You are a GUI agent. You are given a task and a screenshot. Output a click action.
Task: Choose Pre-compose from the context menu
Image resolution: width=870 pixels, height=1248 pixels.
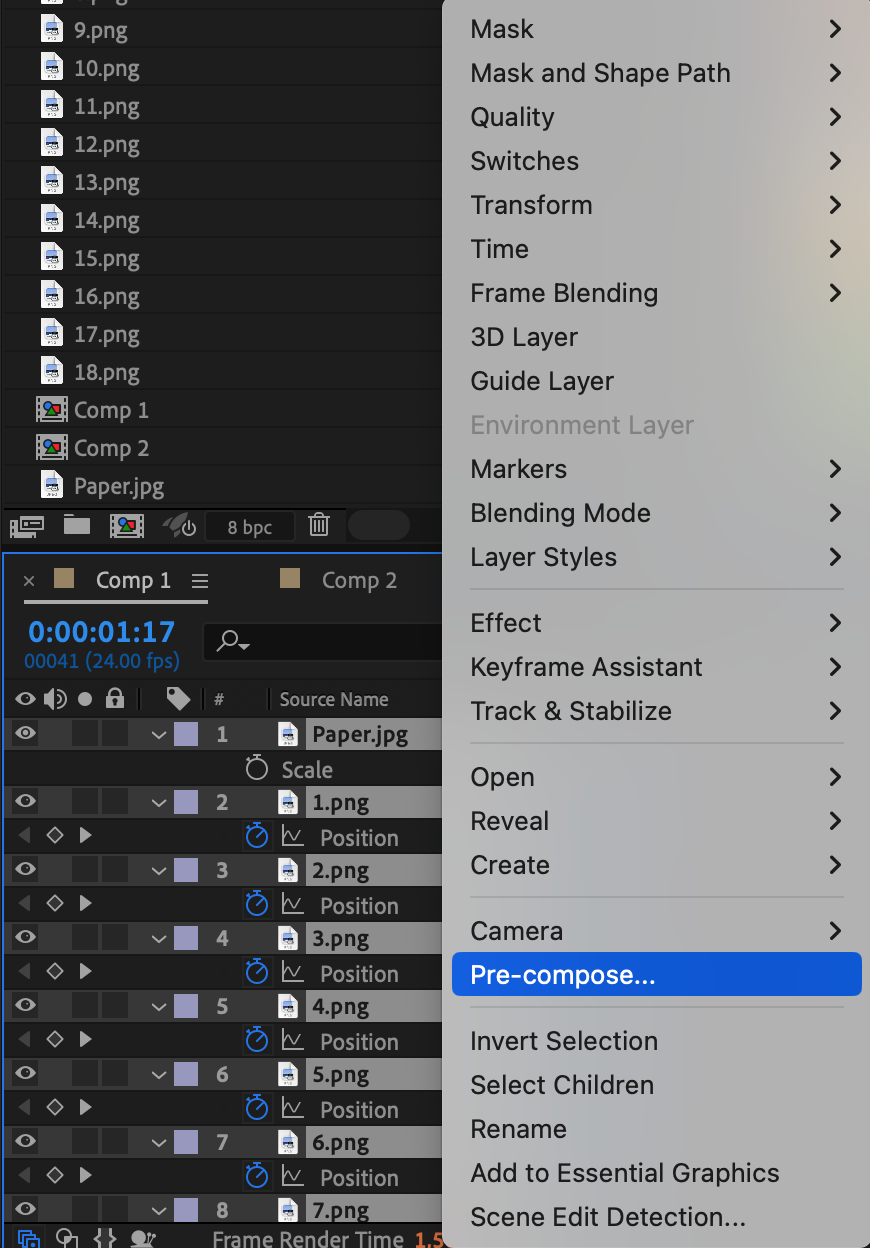tap(656, 974)
